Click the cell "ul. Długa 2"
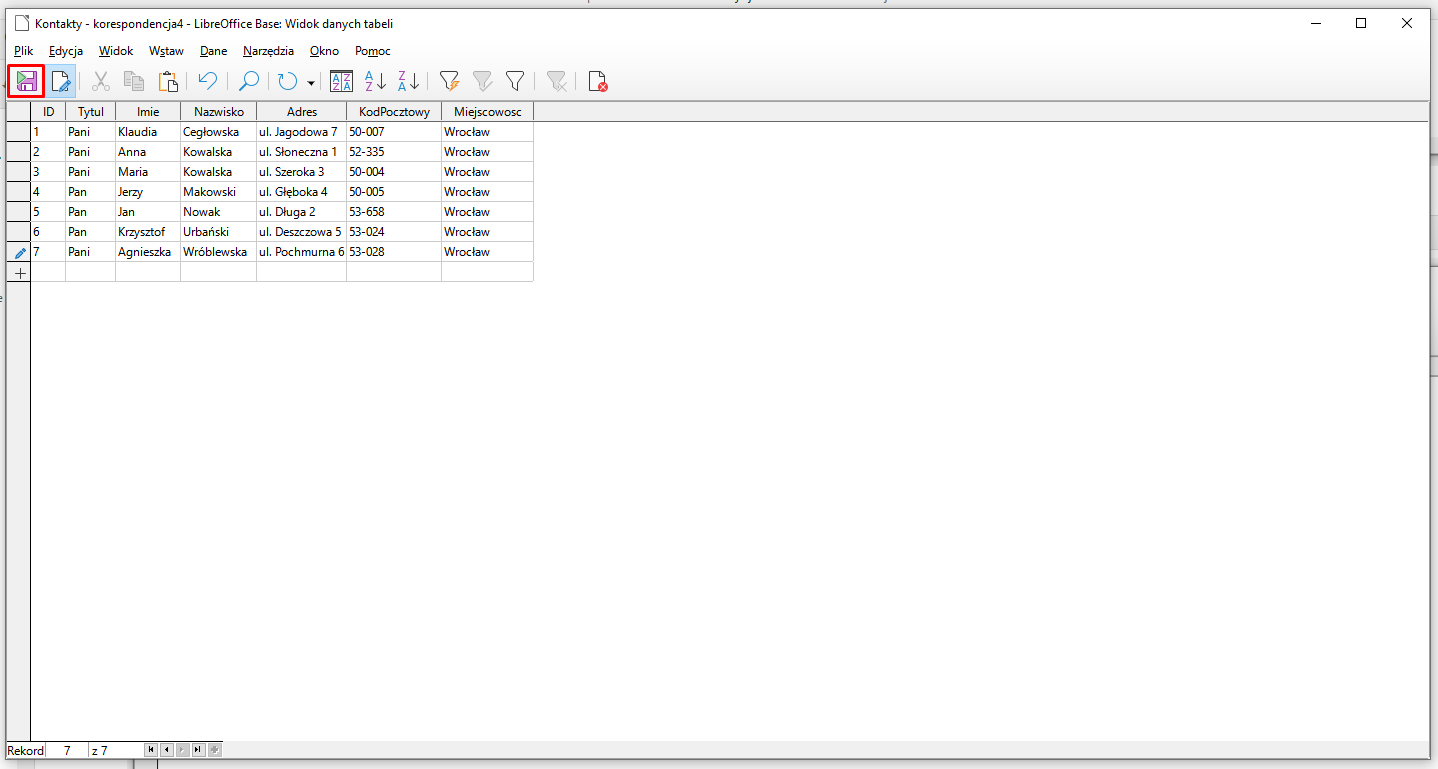1438x769 pixels. pos(302,212)
